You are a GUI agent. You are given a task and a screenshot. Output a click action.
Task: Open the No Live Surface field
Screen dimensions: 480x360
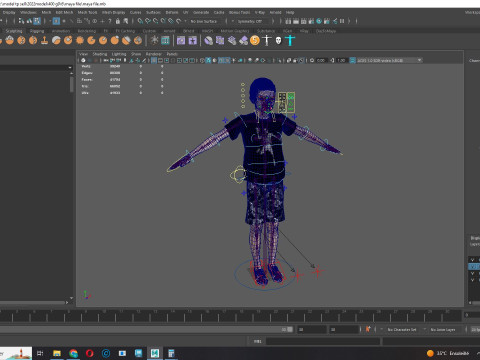point(204,21)
